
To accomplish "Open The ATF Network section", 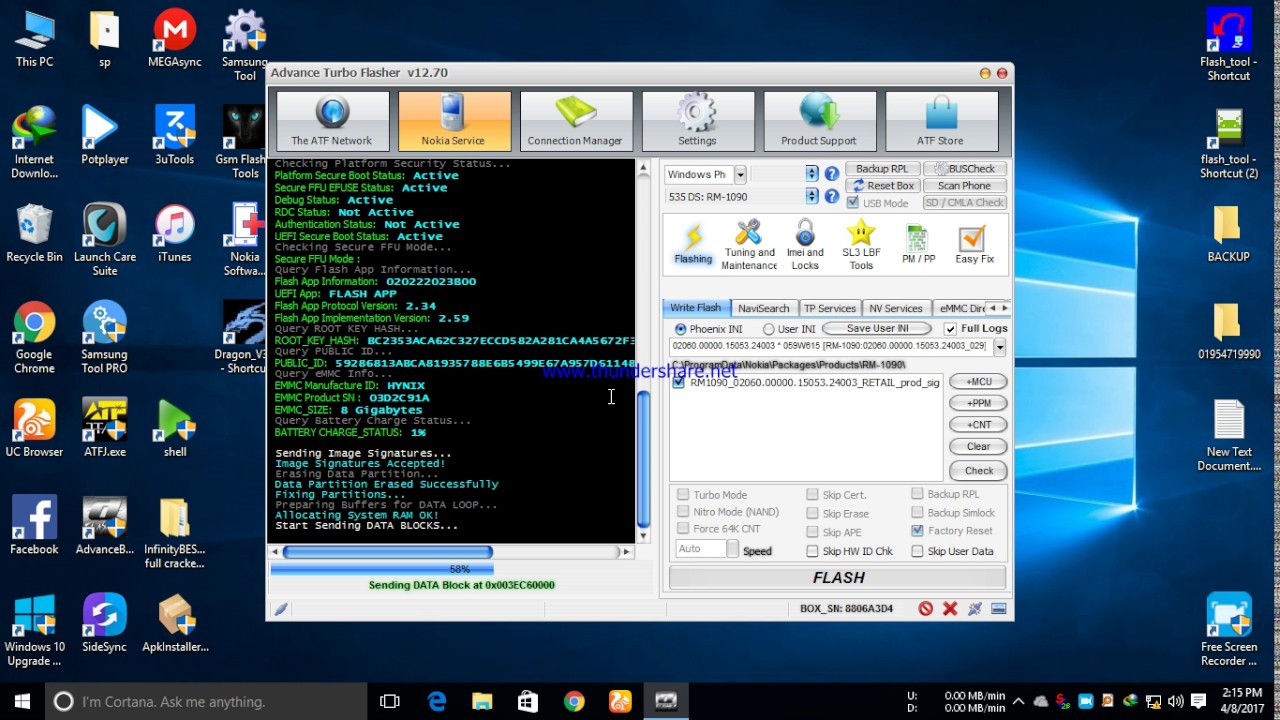I will (332, 121).
